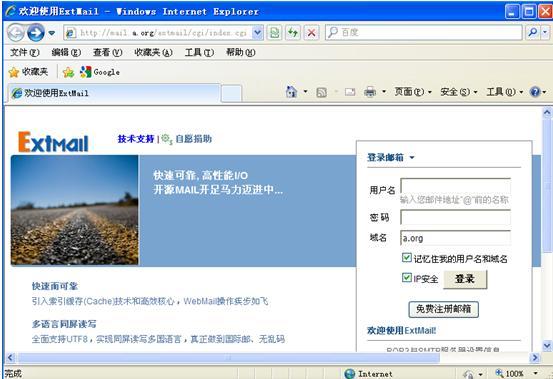The width and height of the screenshot is (553, 379).
Task: Toggle the remember username and domain checkbox
Action: (x=406, y=258)
